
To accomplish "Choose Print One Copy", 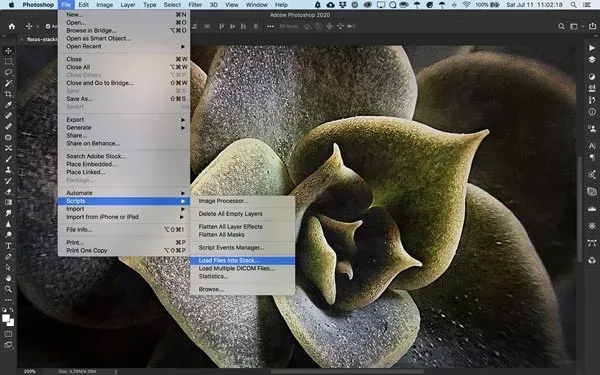I will click(124, 251).
